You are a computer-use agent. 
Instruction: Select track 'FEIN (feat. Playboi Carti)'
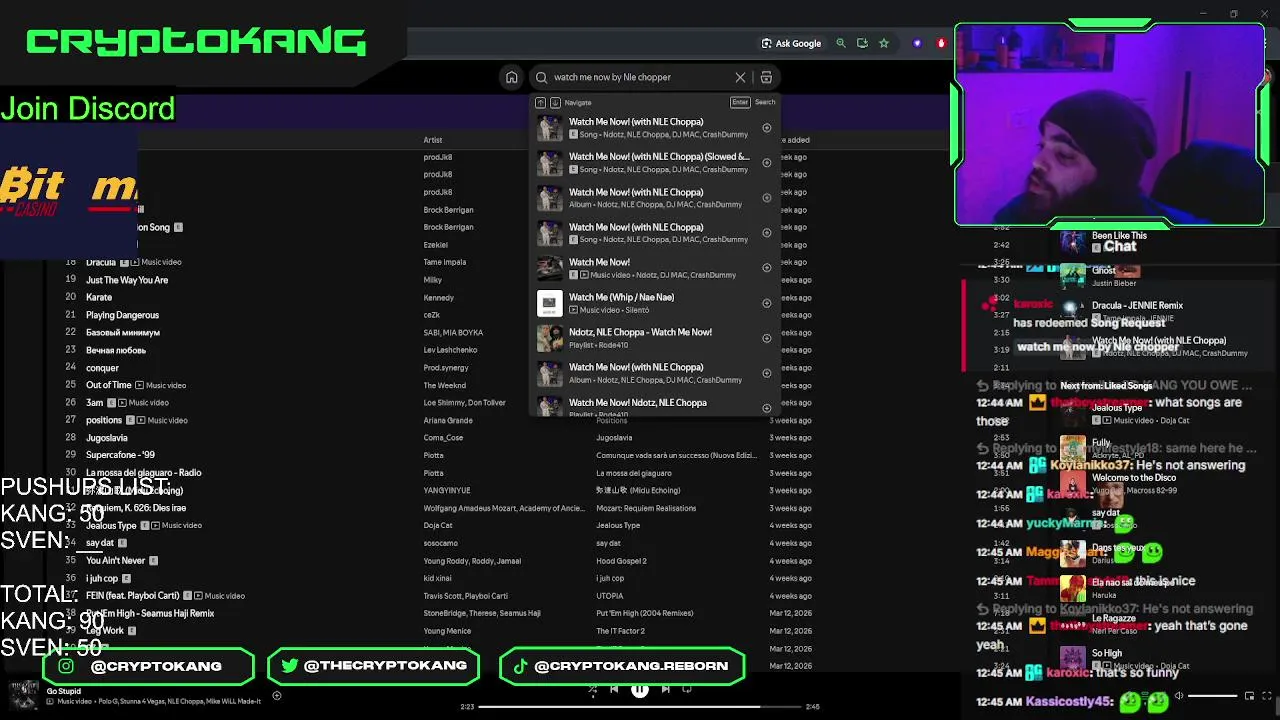click(x=133, y=595)
